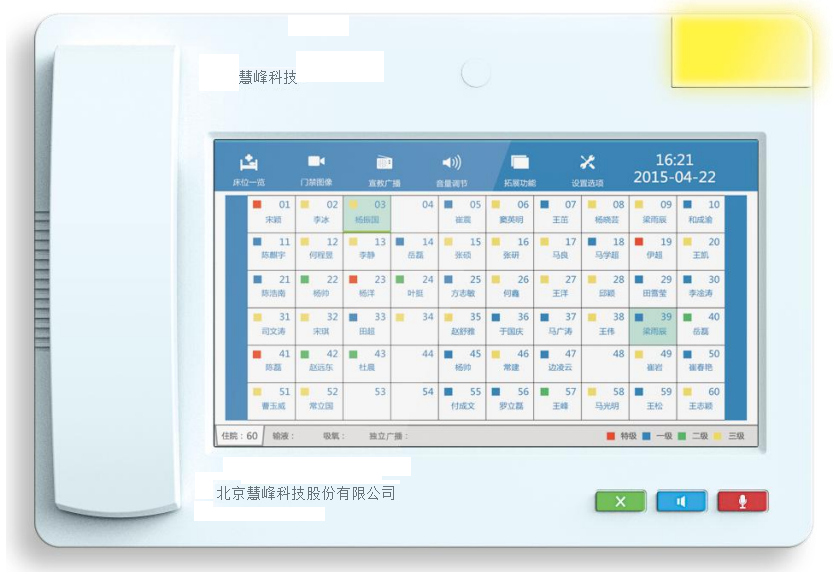Click the 住院: 60 status tab
Screen dimensions: 834x575
pos(239,436)
